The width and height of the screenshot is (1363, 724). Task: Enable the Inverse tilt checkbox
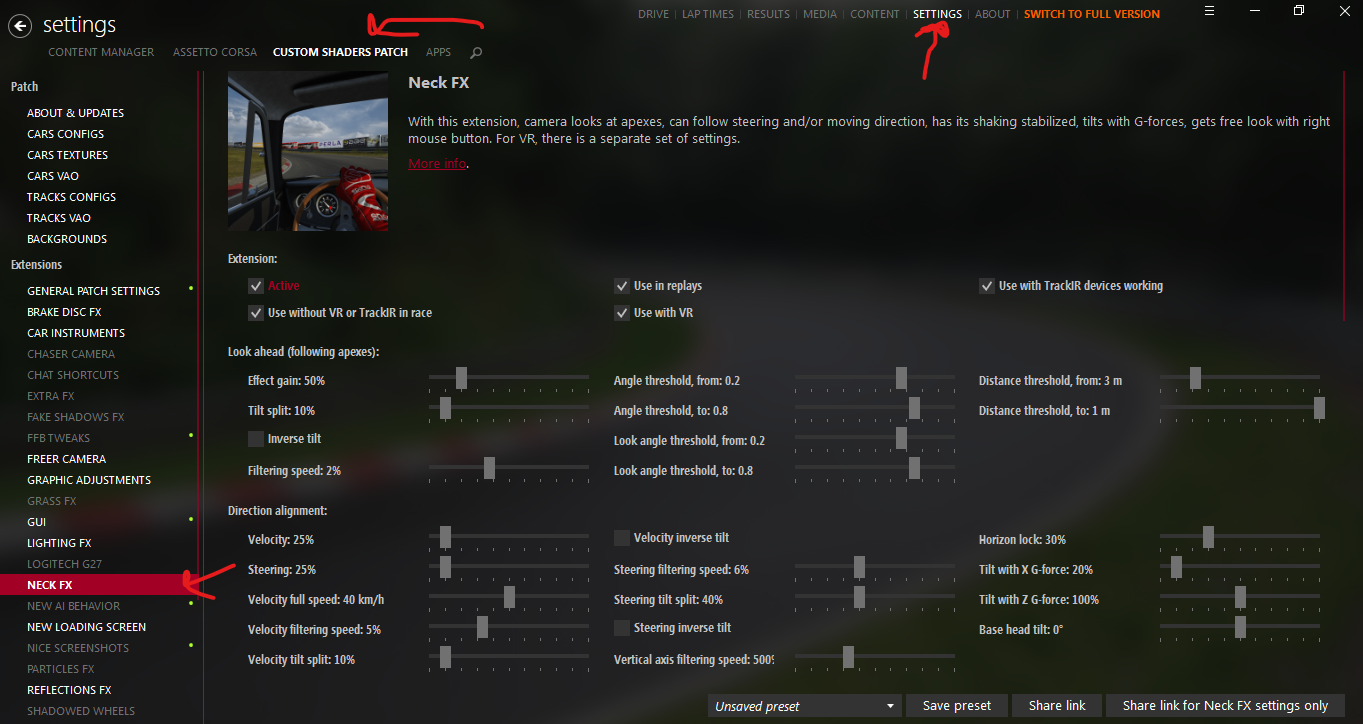(x=256, y=439)
